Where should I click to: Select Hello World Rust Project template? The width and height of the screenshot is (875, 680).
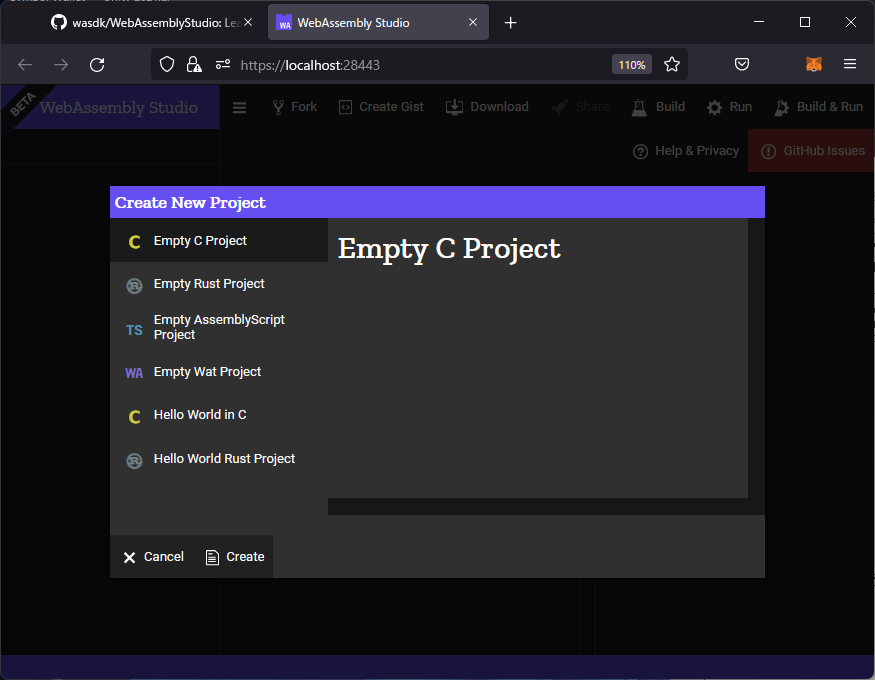[x=224, y=459]
